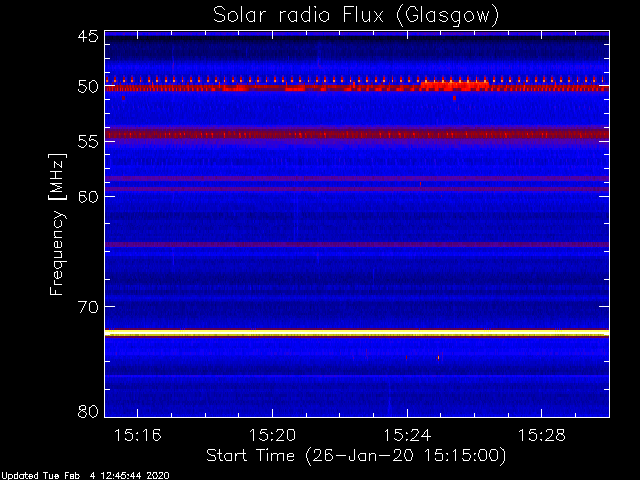Click the 15:20 time axis label
640x480 pixels.
pos(272,435)
